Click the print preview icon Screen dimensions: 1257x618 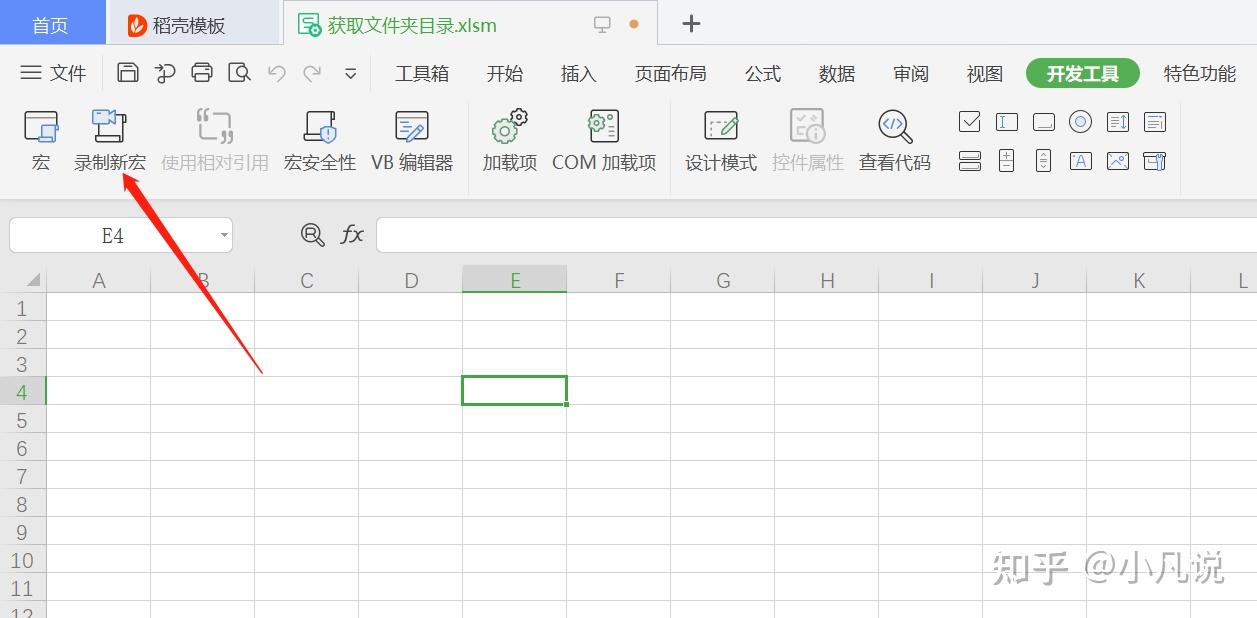coord(239,73)
